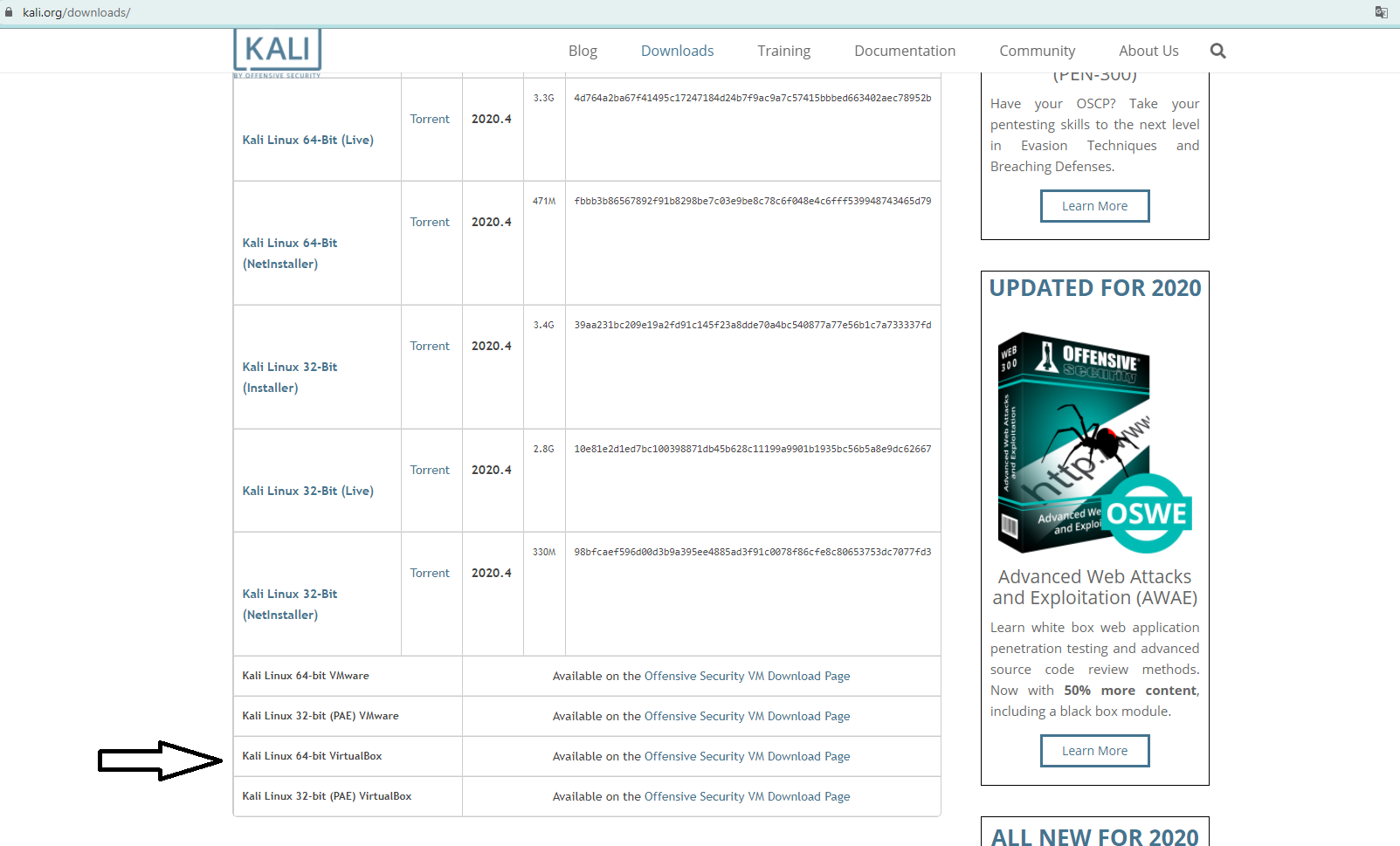1400x846 pixels.
Task: Click the OSWE product box image
Action: pos(1094,443)
